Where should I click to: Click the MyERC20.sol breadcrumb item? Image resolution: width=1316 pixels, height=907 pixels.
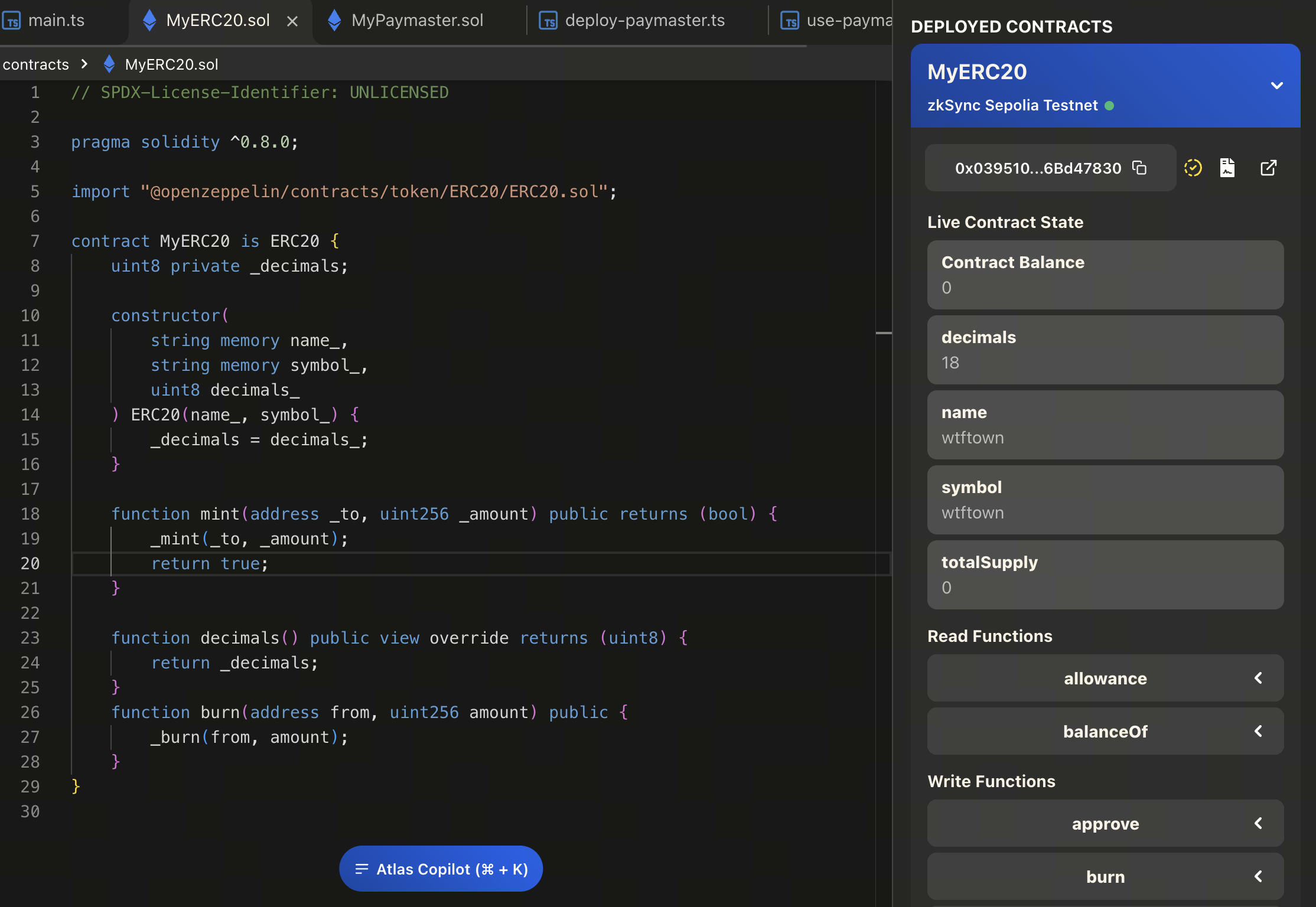pos(171,64)
